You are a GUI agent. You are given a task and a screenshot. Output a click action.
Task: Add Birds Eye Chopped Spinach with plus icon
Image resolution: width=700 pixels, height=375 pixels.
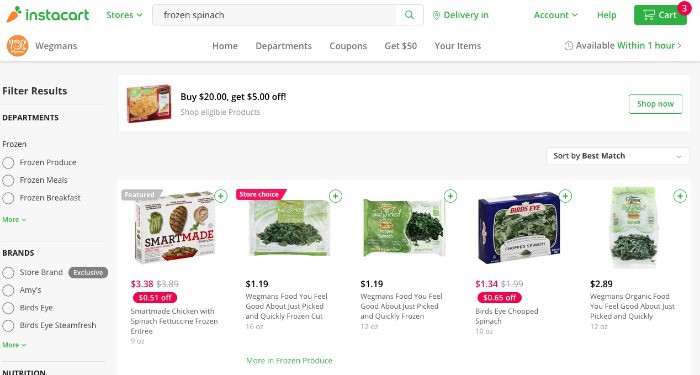[x=565, y=196]
